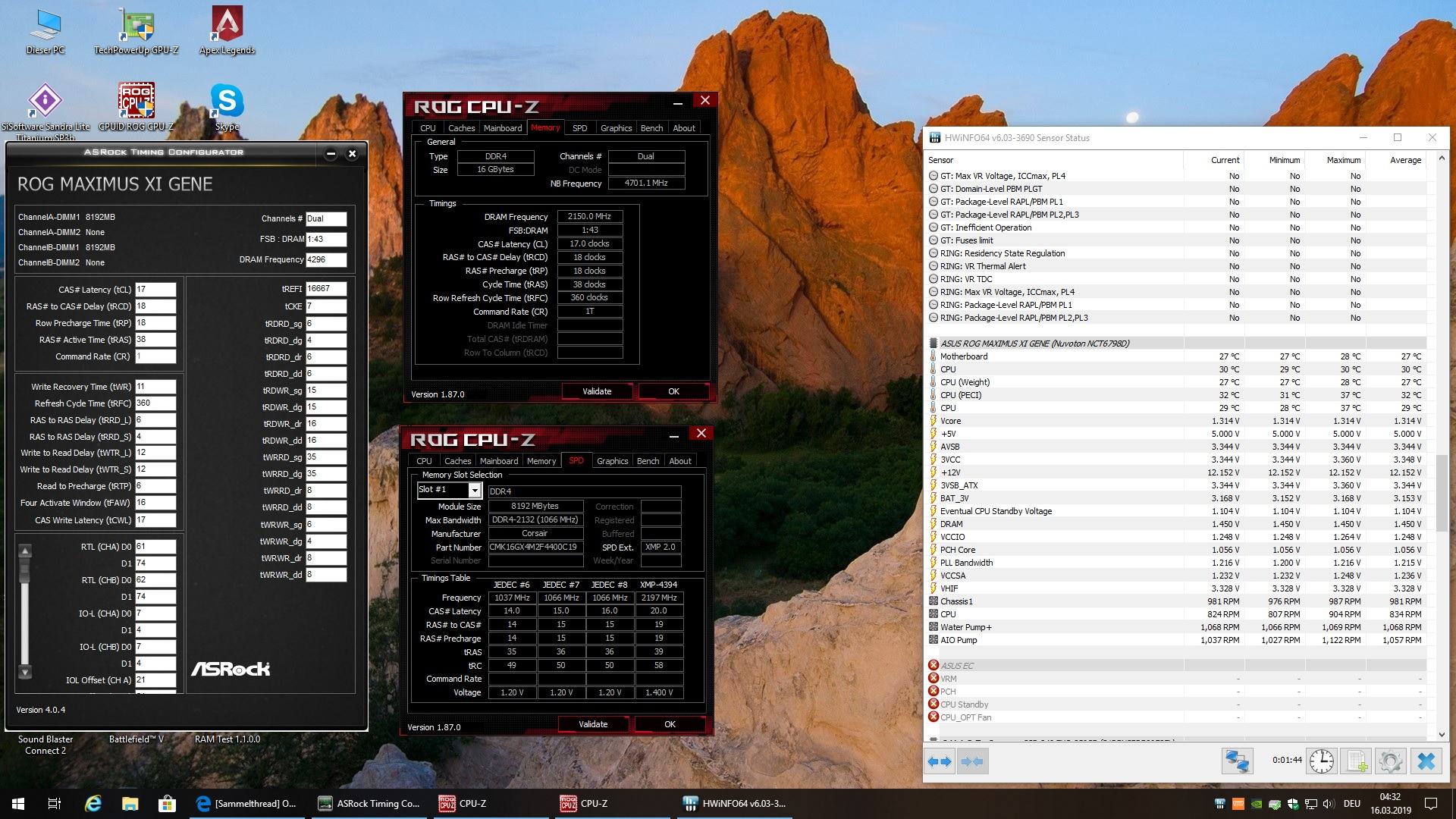Launch TechPowerUp GPU-Z desktop shortcut
The width and height of the screenshot is (1456, 819).
coord(136,32)
